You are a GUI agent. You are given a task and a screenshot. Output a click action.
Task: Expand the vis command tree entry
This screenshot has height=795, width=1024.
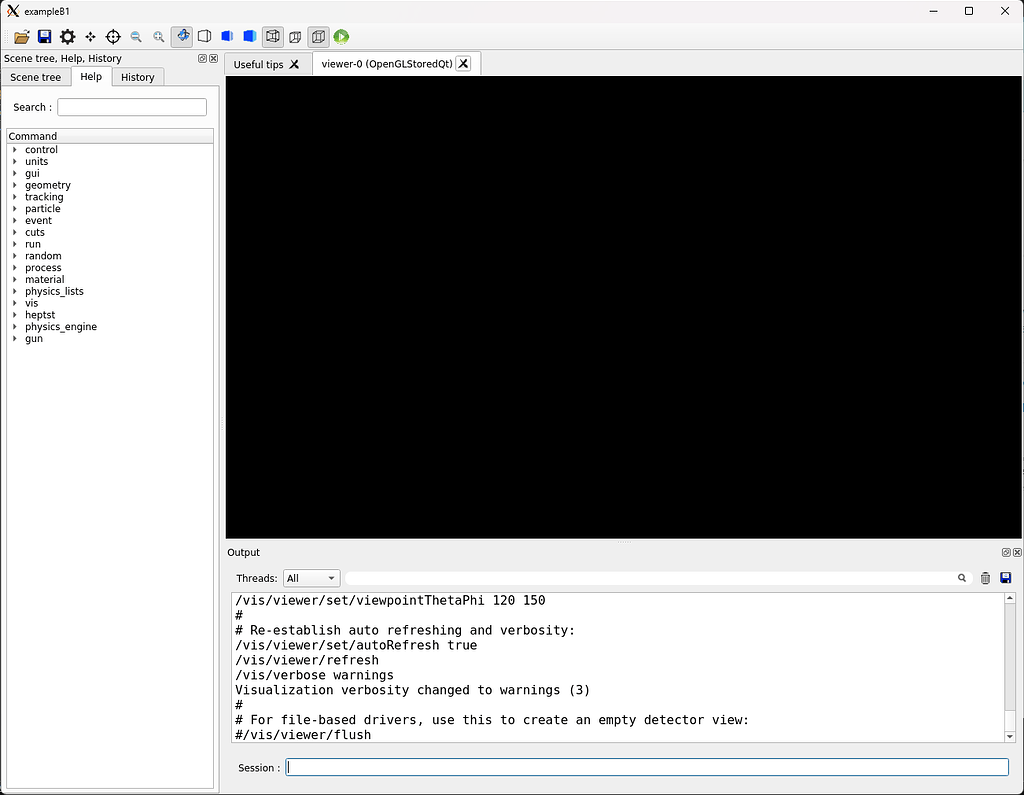[x=14, y=303]
